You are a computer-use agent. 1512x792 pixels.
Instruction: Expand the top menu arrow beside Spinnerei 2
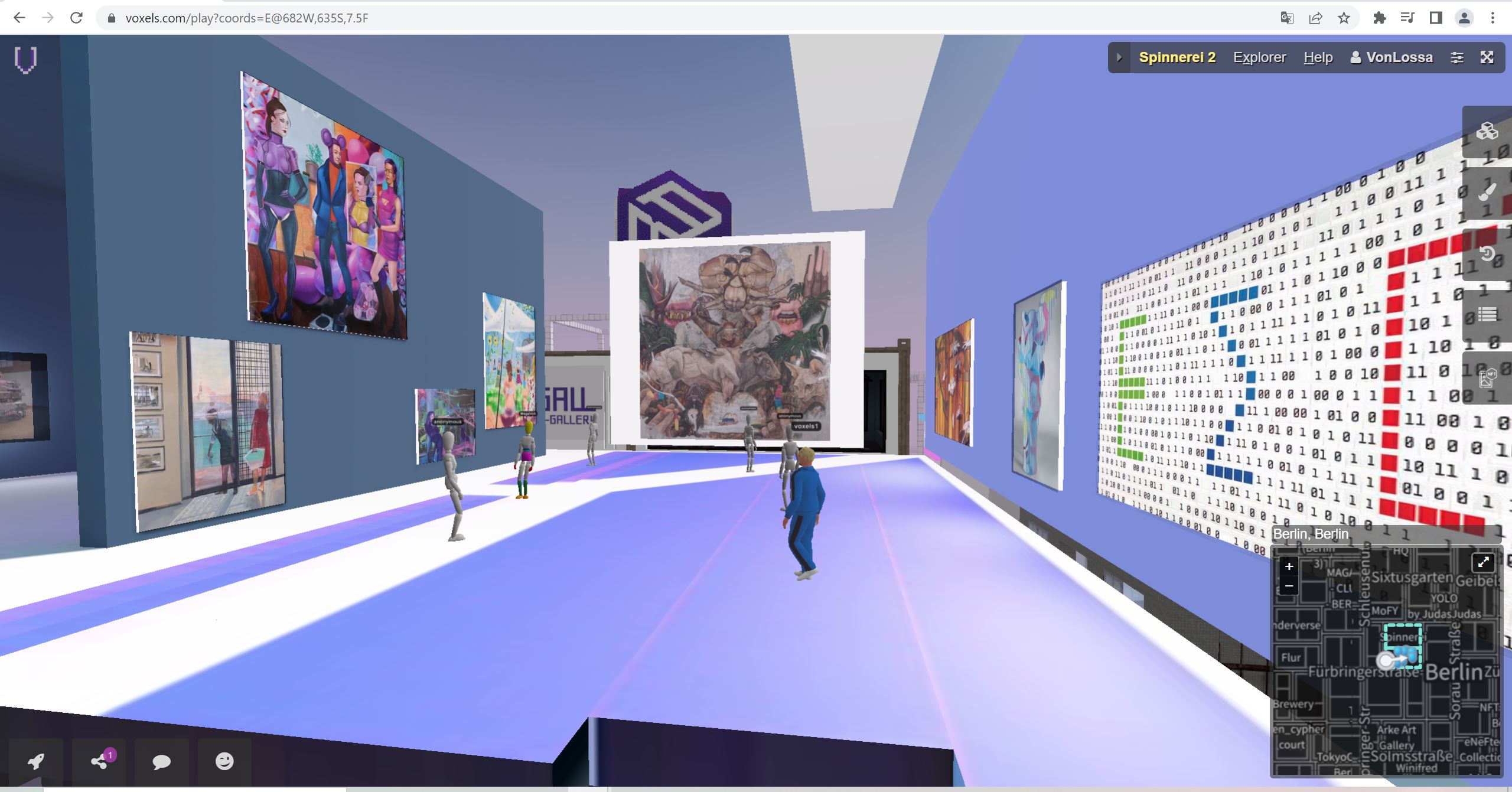tap(1119, 57)
